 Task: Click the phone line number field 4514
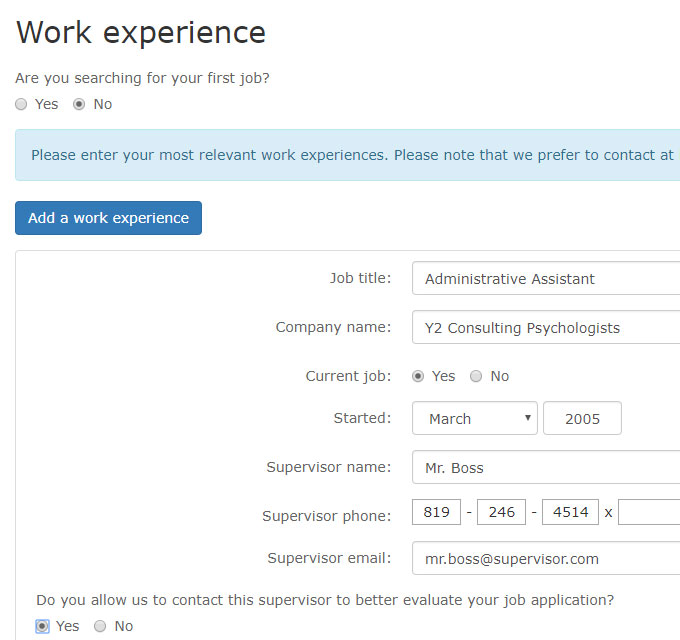(x=570, y=512)
